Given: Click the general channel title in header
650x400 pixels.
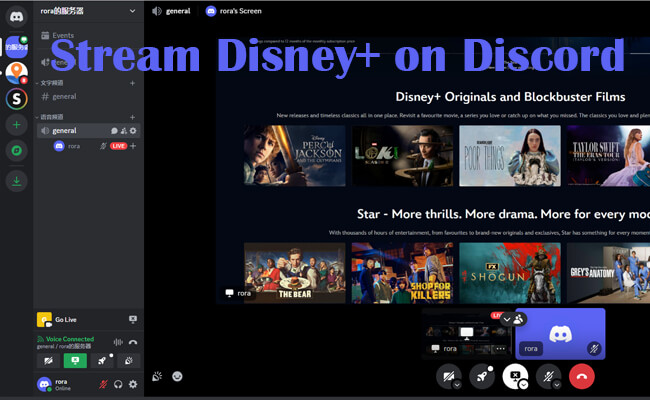Looking at the screenshot, I should click(x=178, y=11).
